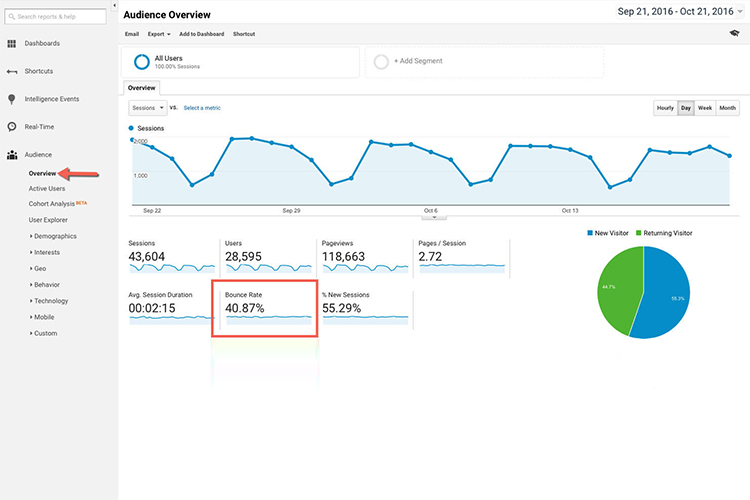Screen dimensions: 750x500
Task: Click Add to Dashboard button
Action: (x=201, y=34)
